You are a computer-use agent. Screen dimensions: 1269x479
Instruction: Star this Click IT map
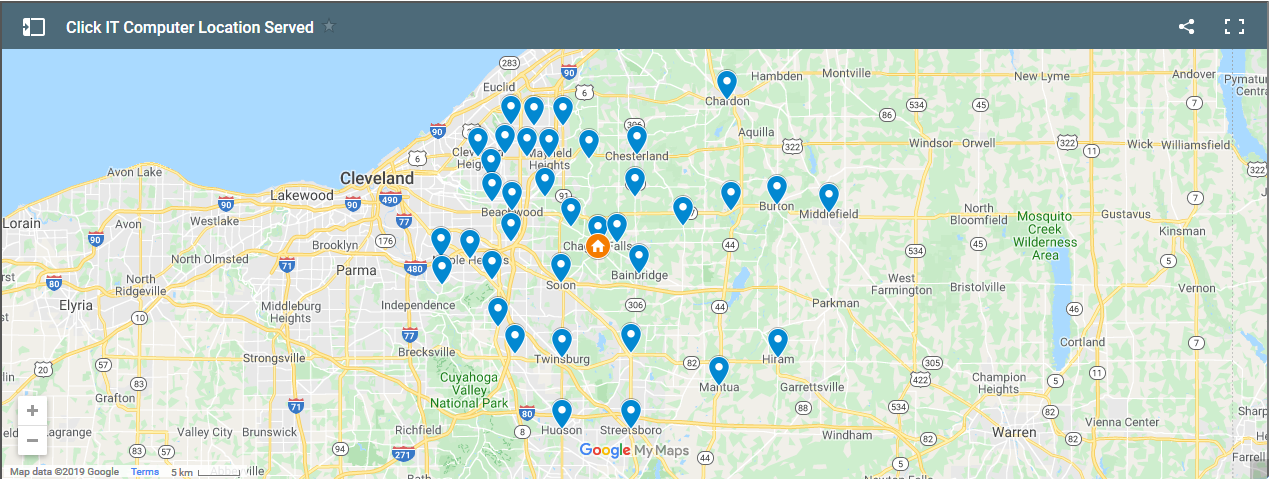(x=329, y=26)
